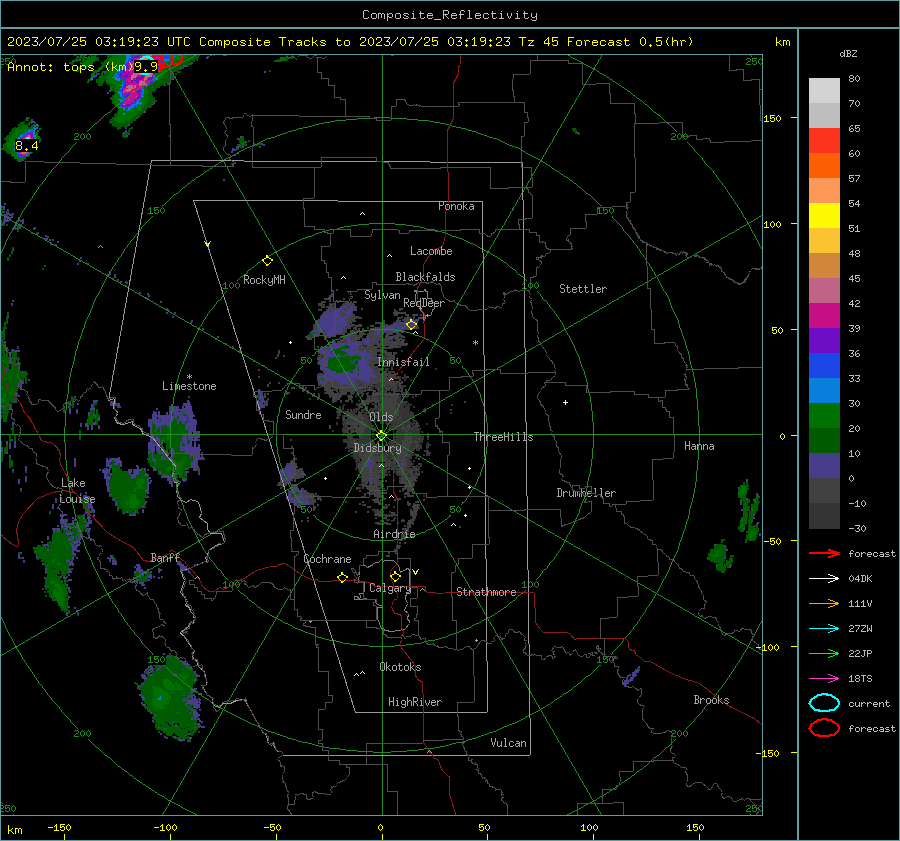Viewport: 900px width, 841px height.
Task: Select the 20 dBZ green color swatch
Action: [x=824, y=416]
